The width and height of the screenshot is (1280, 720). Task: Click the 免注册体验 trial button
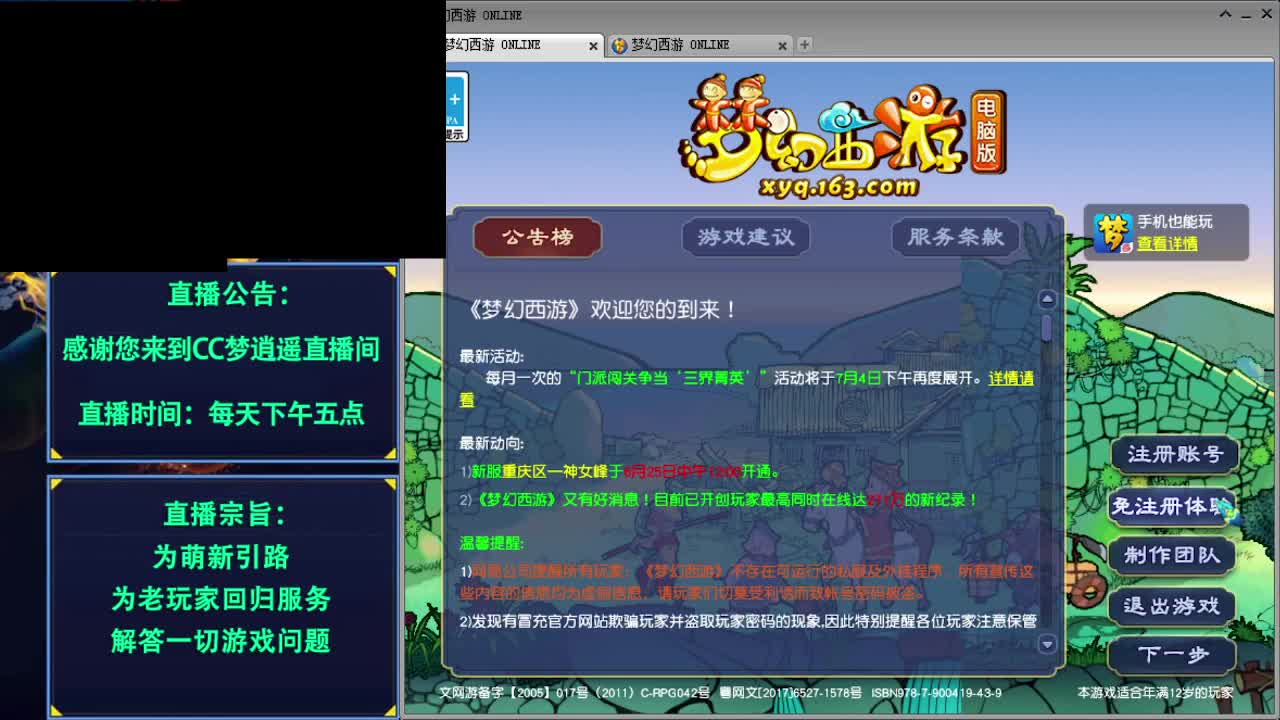pos(1171,506)
